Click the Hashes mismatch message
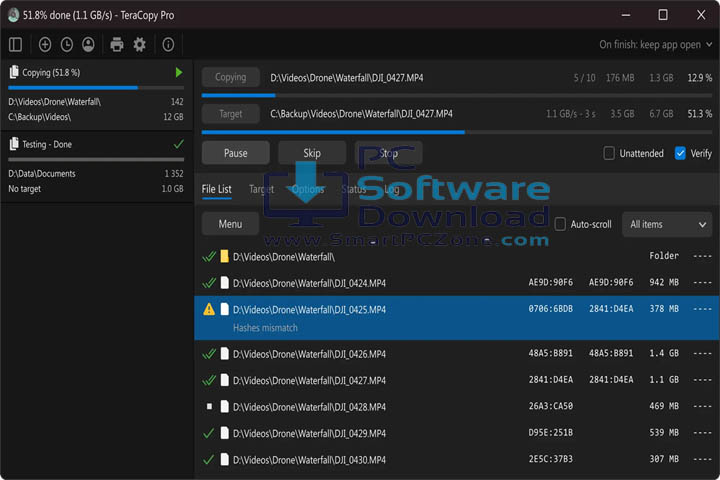720x480 pixels. pos(265,328)
